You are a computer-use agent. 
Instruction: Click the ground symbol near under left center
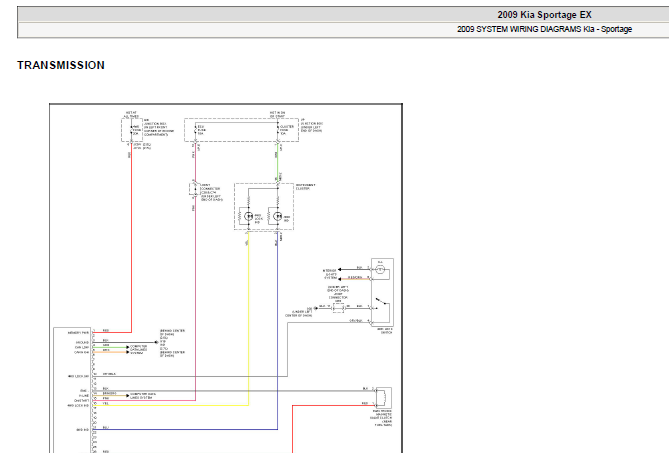315,308
